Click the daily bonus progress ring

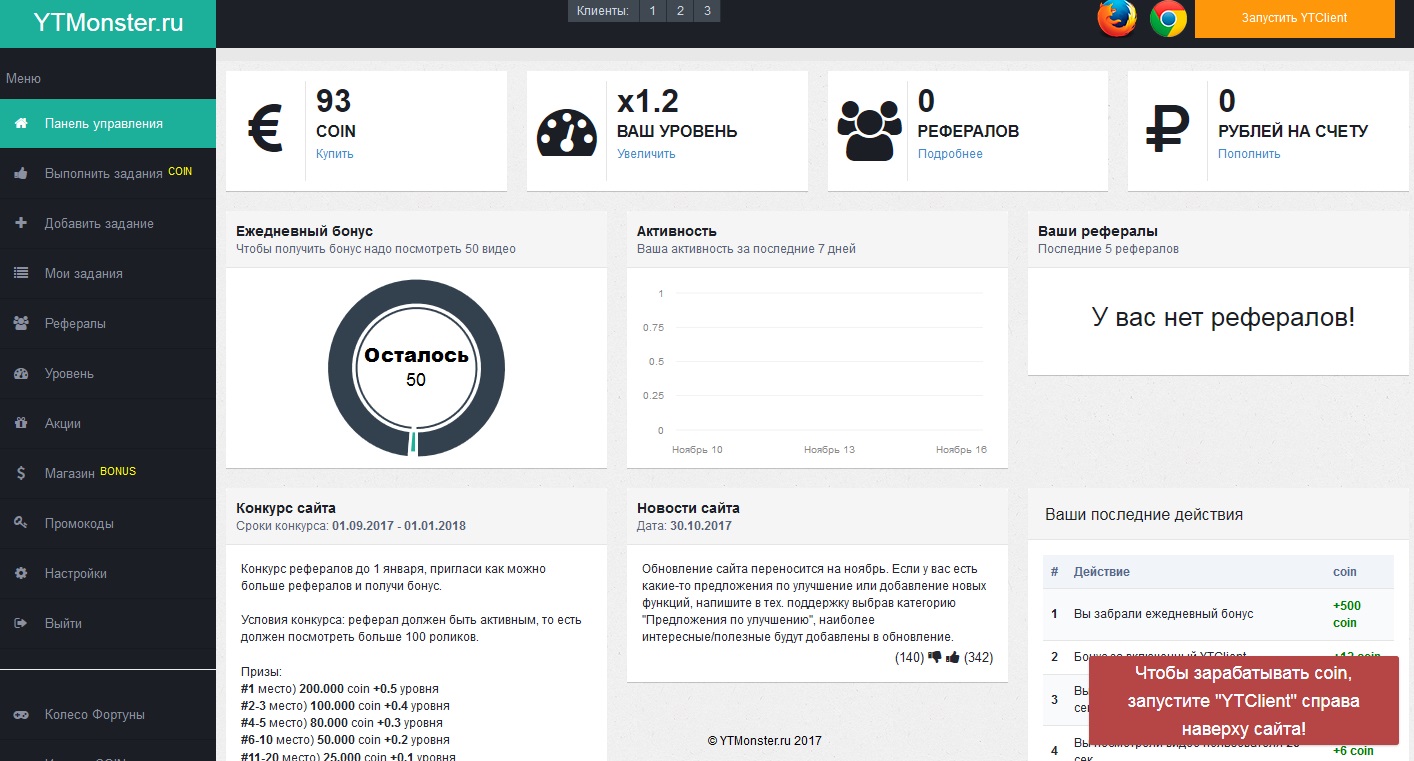pyautogui.click(x=416, y=368)
